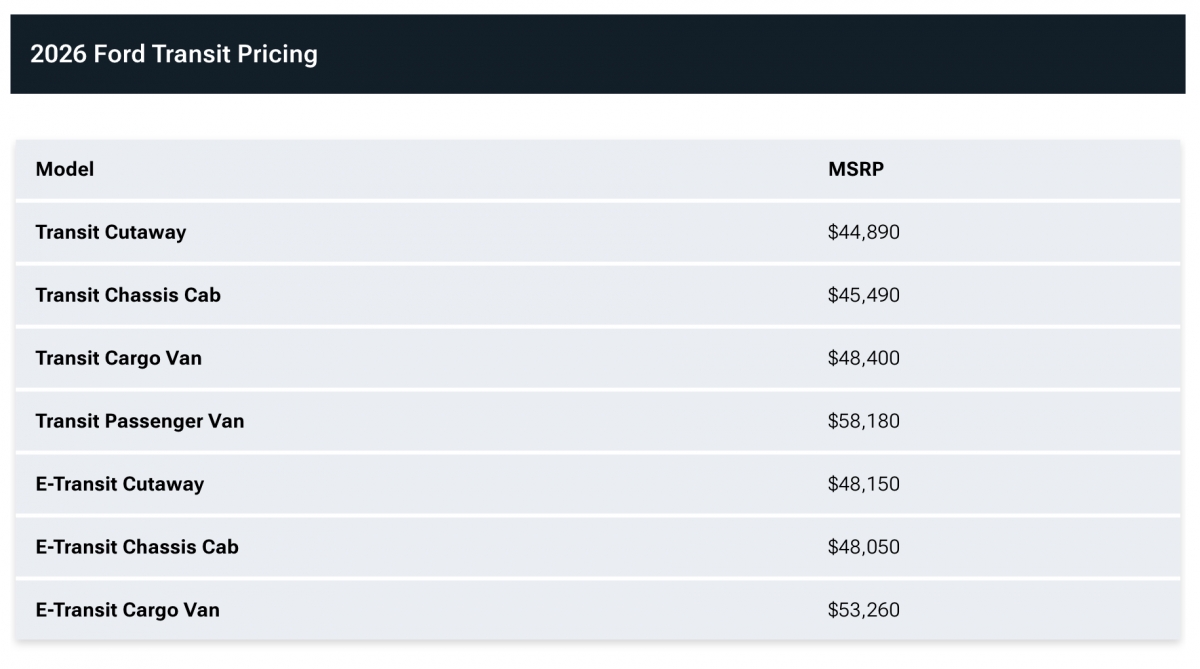Select the $48,400 price

864,358
